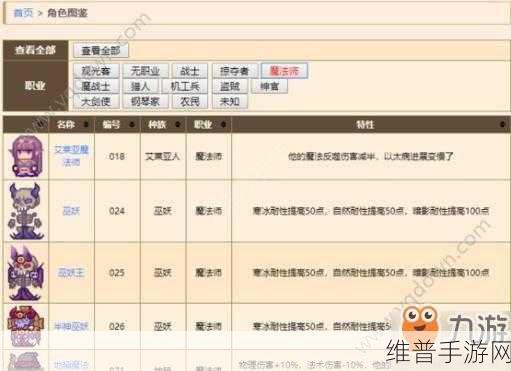
Task: Click the sort arrow in the portrait column header
Action: point(40,125)
